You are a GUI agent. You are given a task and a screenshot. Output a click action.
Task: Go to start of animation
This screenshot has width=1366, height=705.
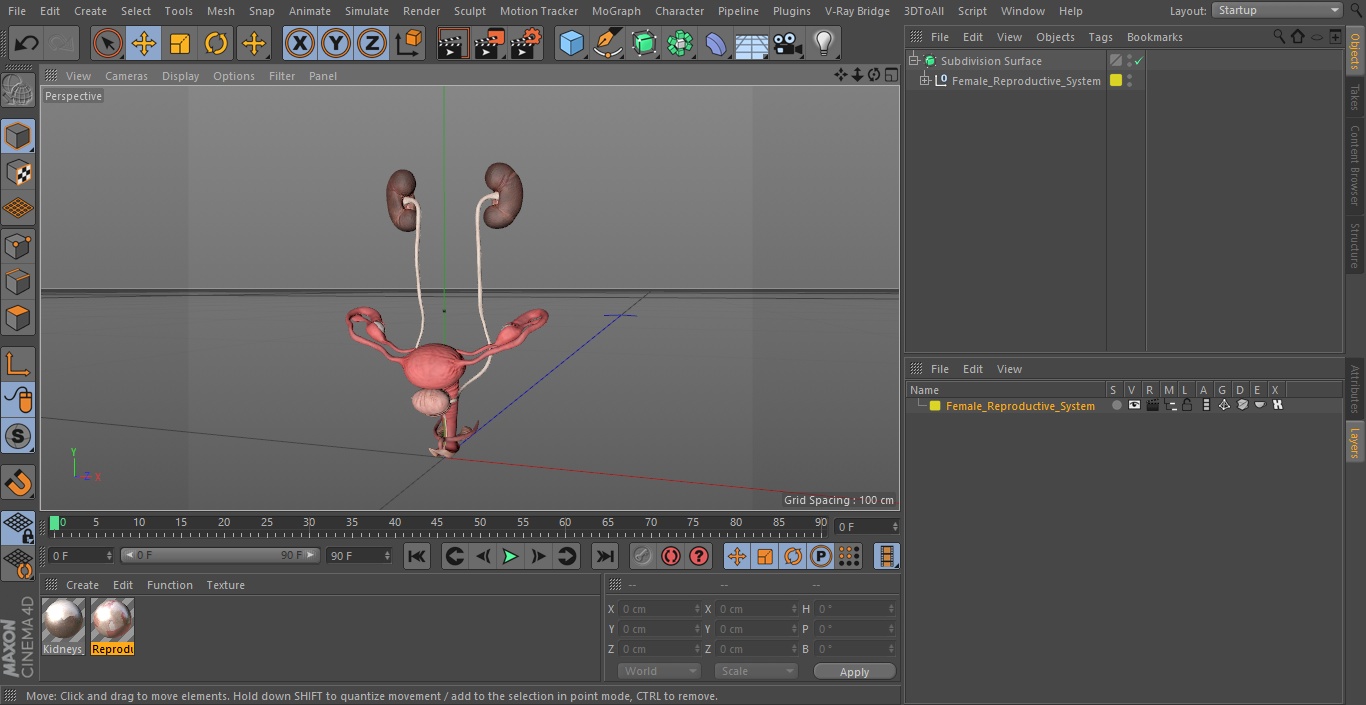pyautogui.click(x=417, y=556)
